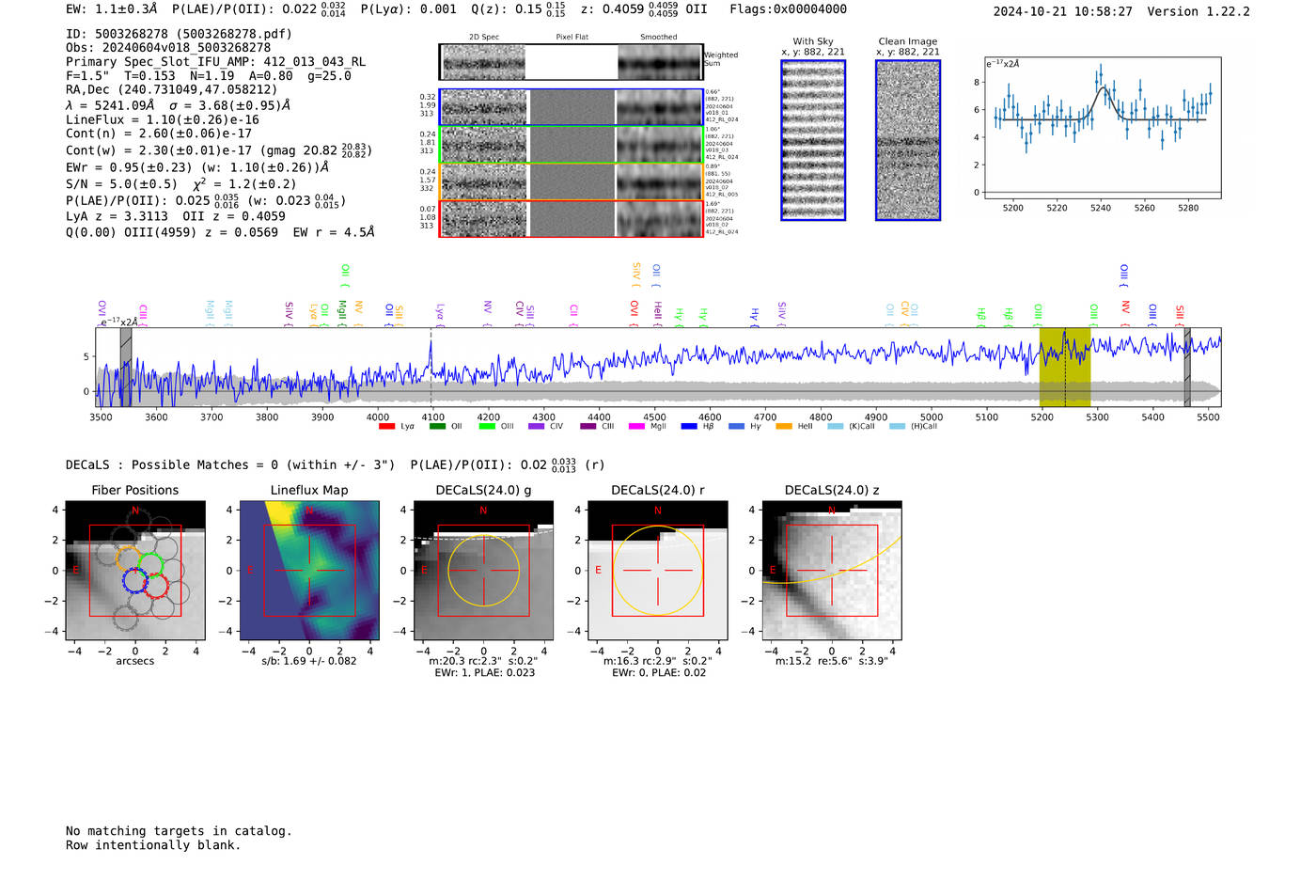The height and width of the screenshot is (896, 1316).
Task: Click 'No matching targets in catalog.' text
Action: (x=179, y=831)
